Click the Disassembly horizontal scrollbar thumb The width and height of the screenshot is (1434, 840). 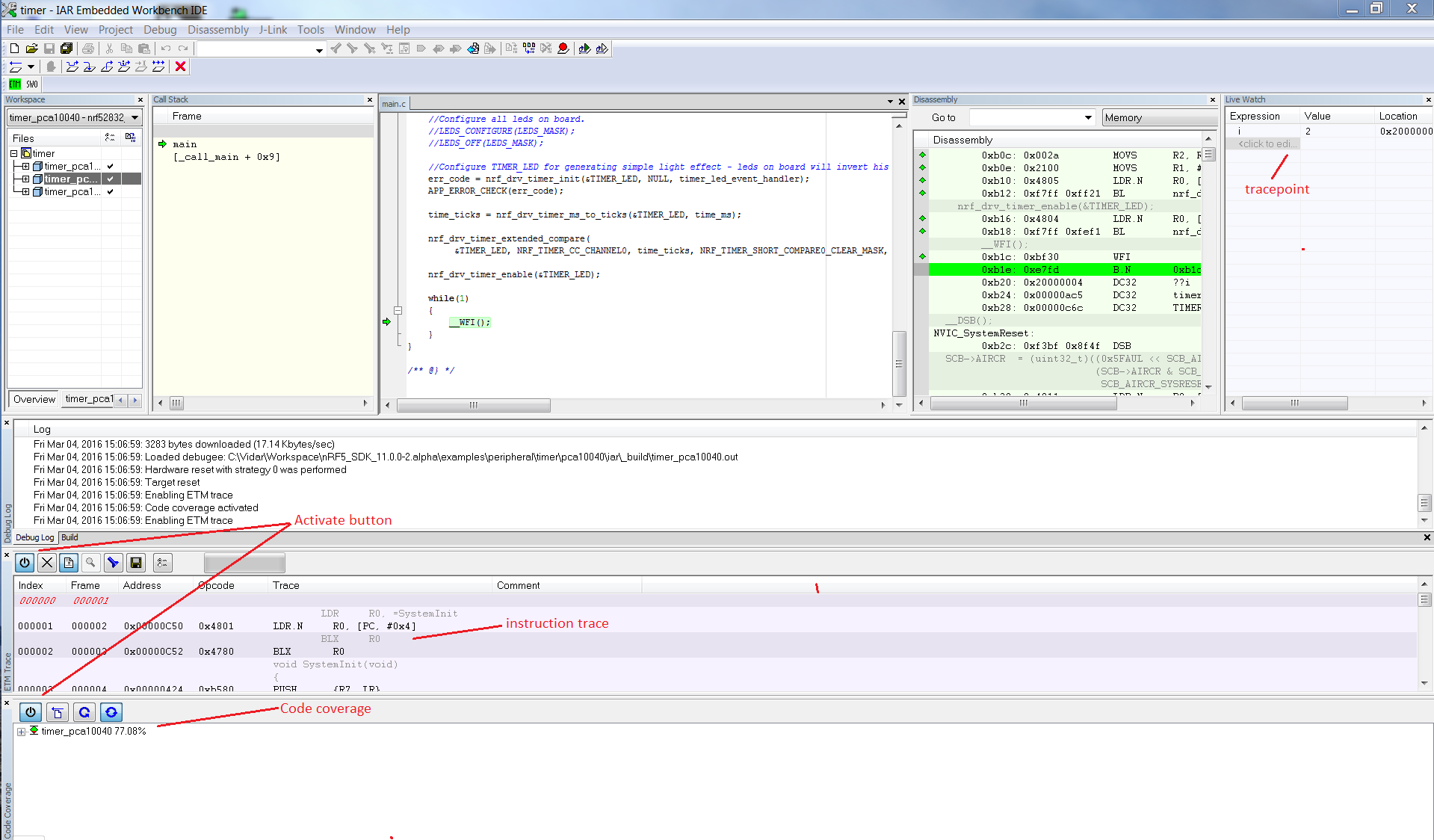tap(1024, 403)
